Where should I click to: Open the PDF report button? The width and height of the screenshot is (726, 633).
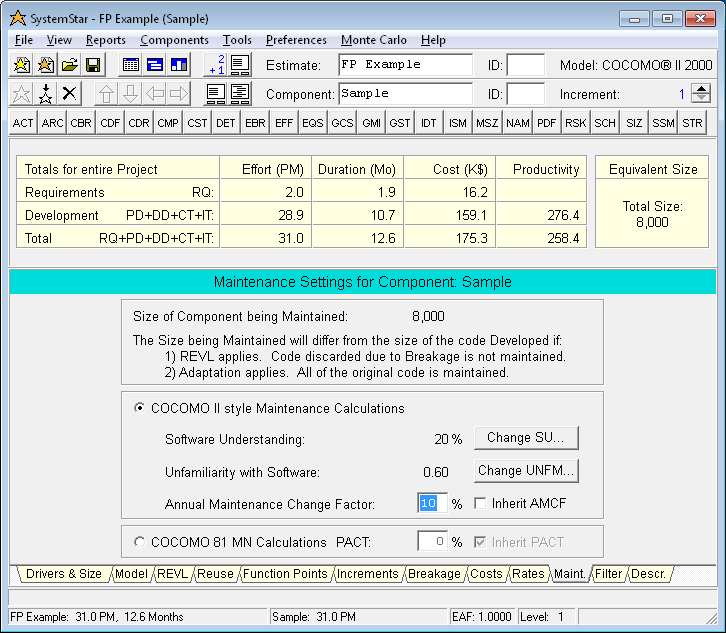tap(546, 123)
